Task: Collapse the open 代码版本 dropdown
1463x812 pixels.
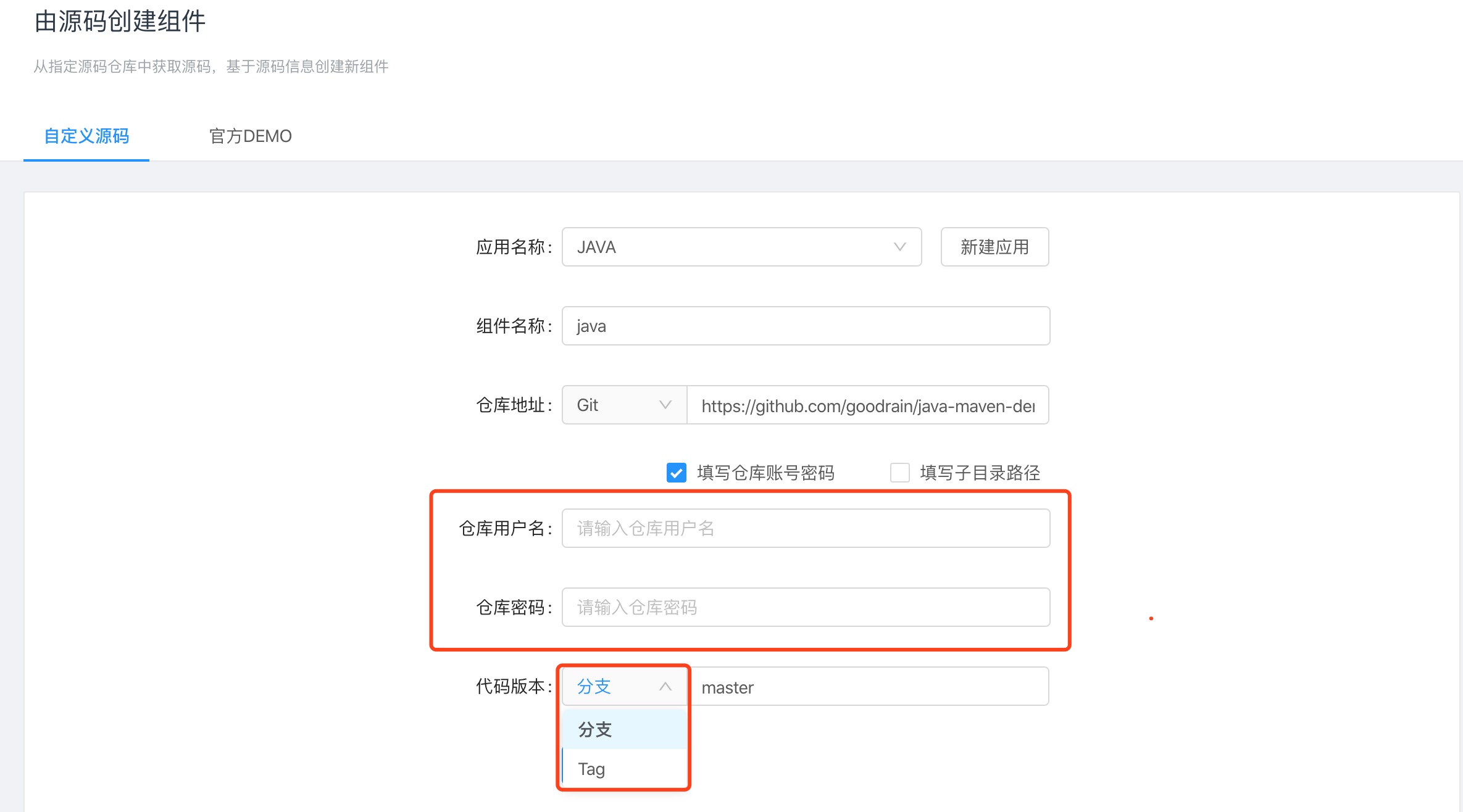Action: 623,686
